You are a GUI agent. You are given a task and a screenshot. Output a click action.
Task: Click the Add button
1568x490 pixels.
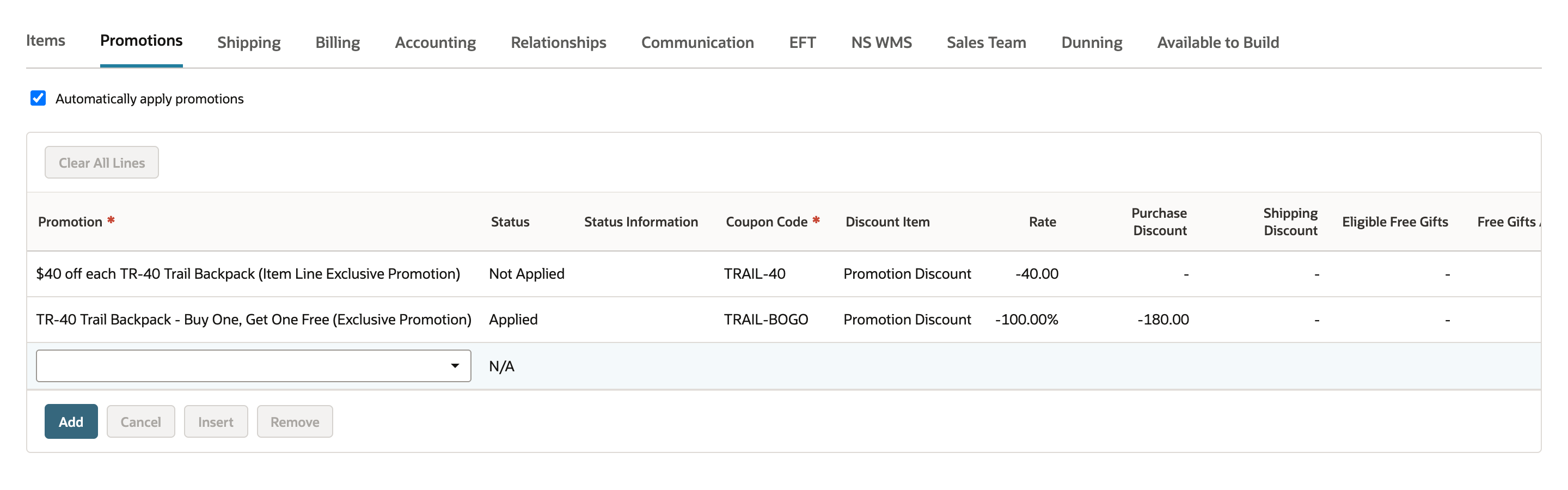click(x=71, y=422)
